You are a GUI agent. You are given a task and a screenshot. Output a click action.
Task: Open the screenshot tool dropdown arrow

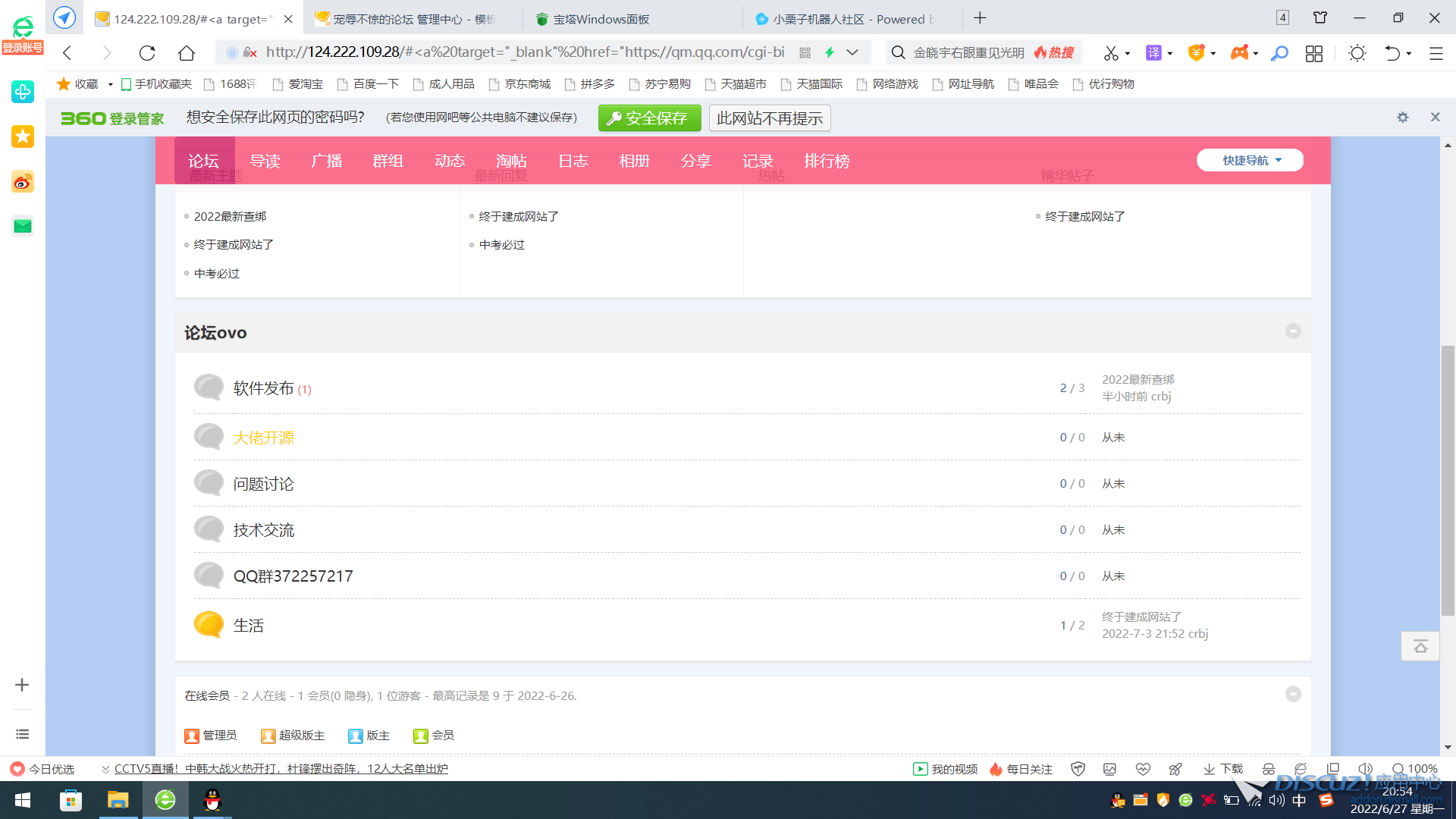pyautogui.click(x=1128, y=53)
